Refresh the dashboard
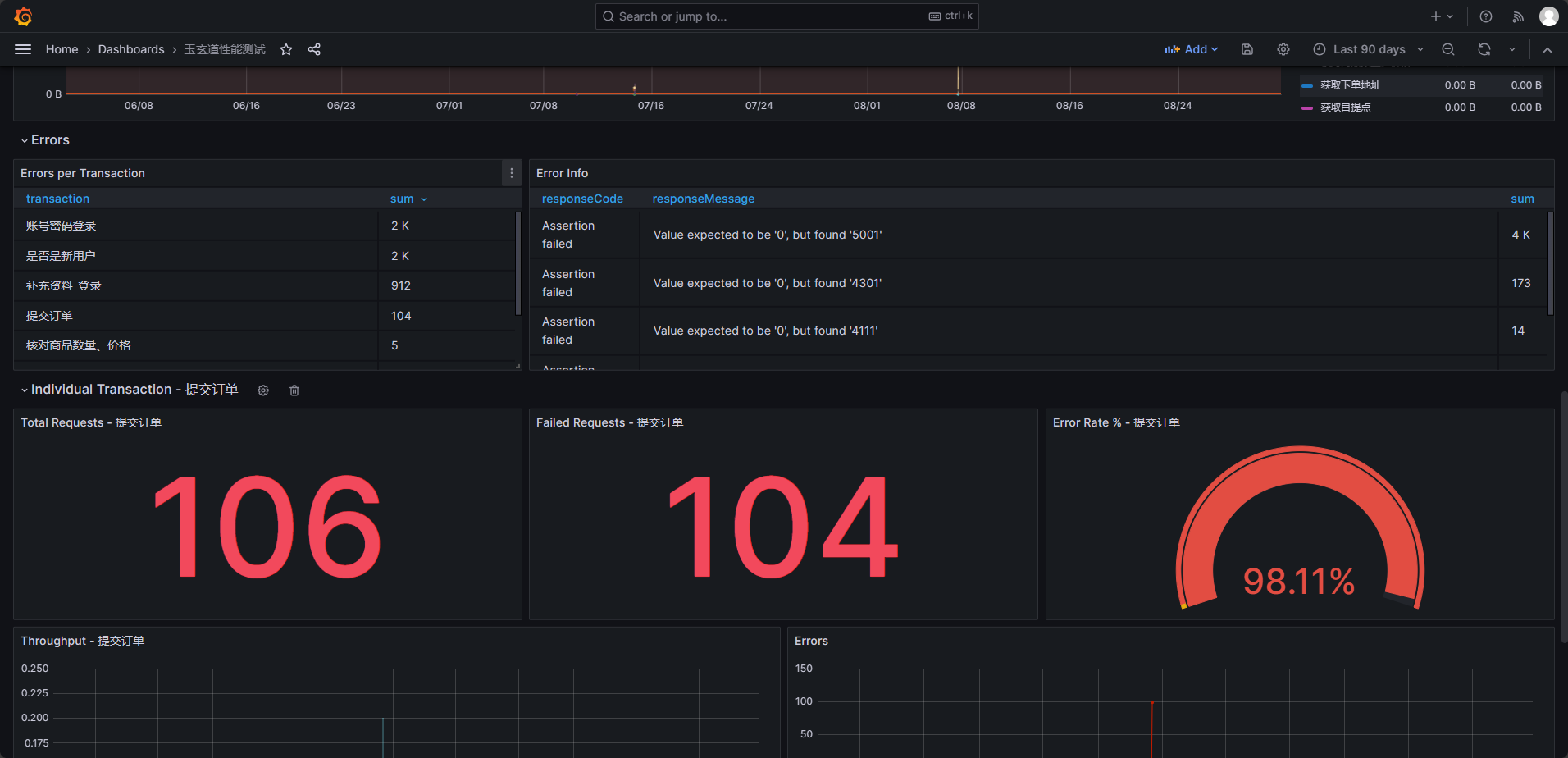This screenshot has width=1568, height=758. tap(1484, 49)
